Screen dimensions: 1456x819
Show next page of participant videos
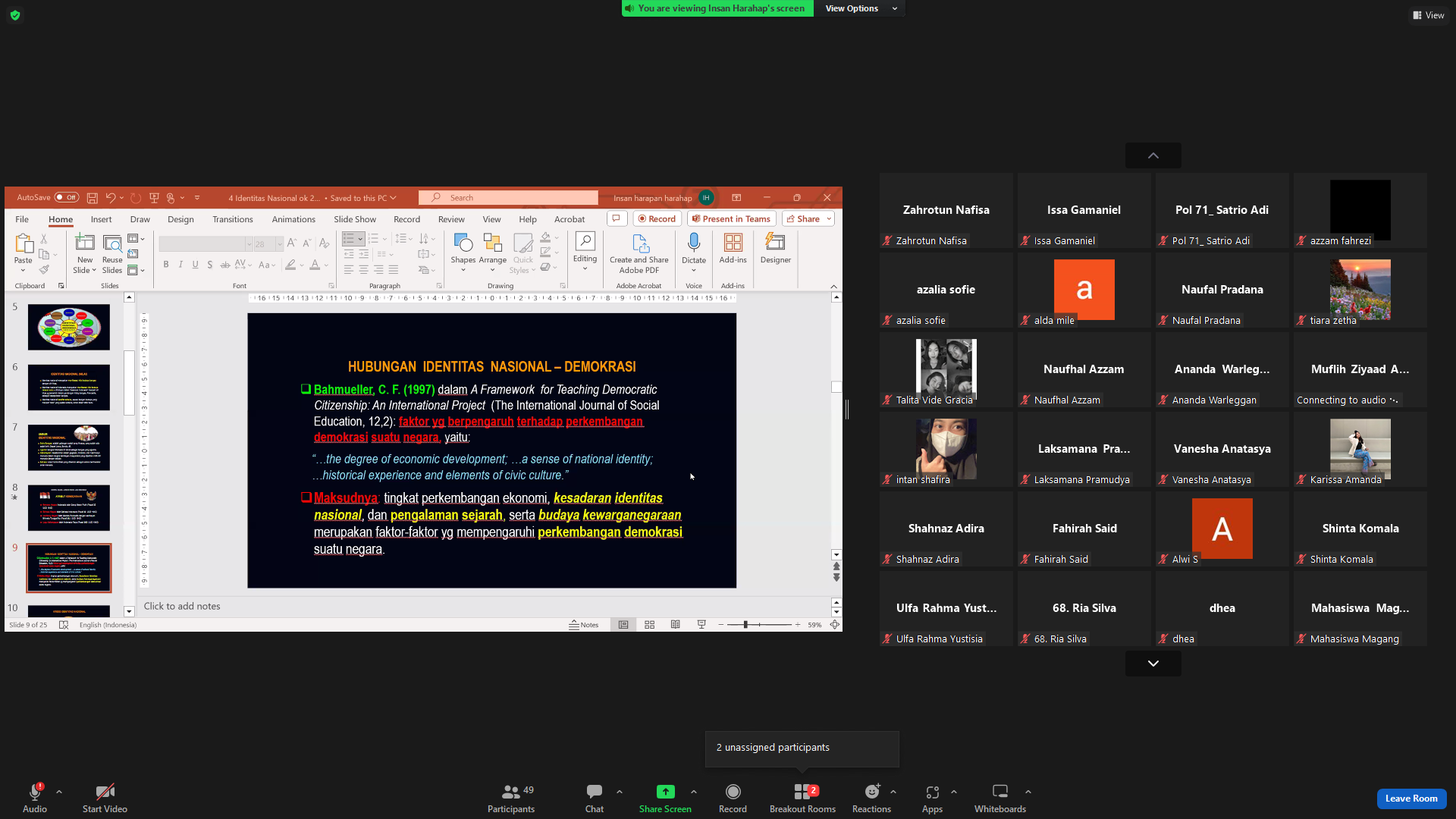(x=1153, y=664)
